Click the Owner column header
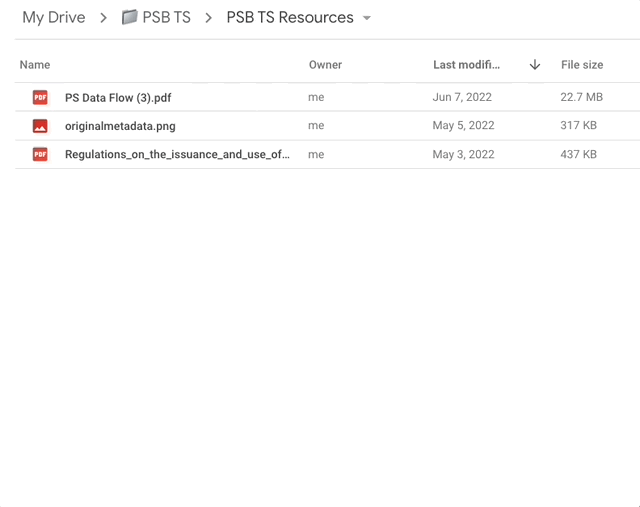The height and width of the screenshot is (507, 640). 325,64
